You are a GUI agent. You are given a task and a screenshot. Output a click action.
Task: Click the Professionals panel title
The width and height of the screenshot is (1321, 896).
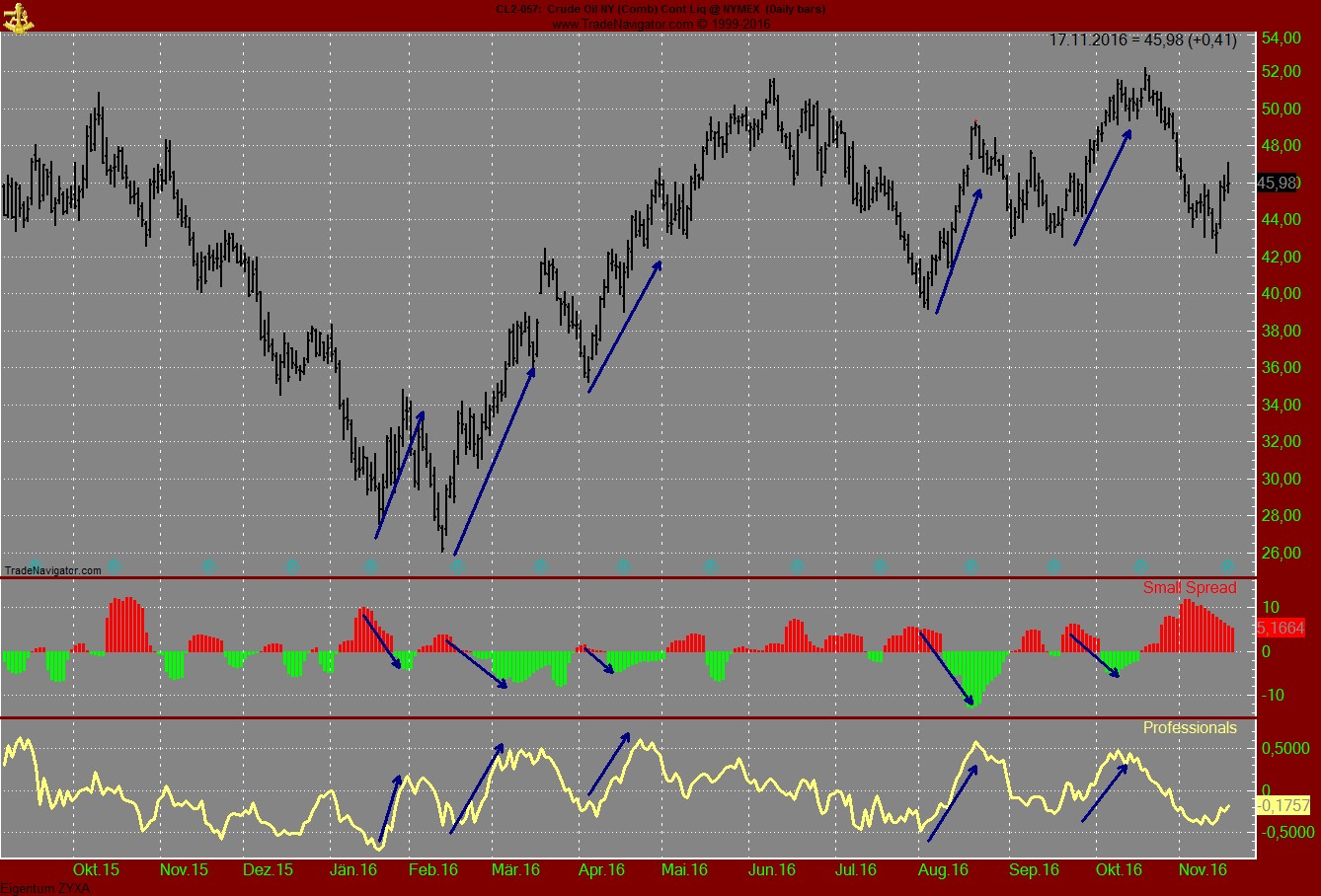pos(1192,728)
